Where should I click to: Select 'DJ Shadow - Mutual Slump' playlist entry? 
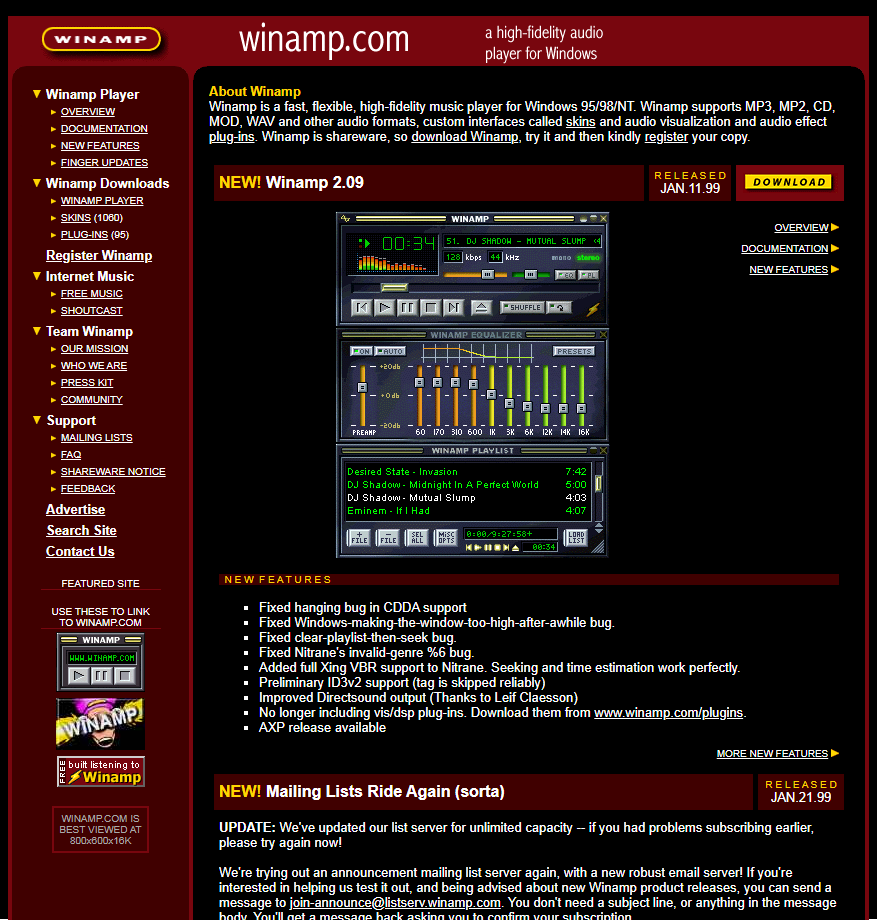(466, 498)
